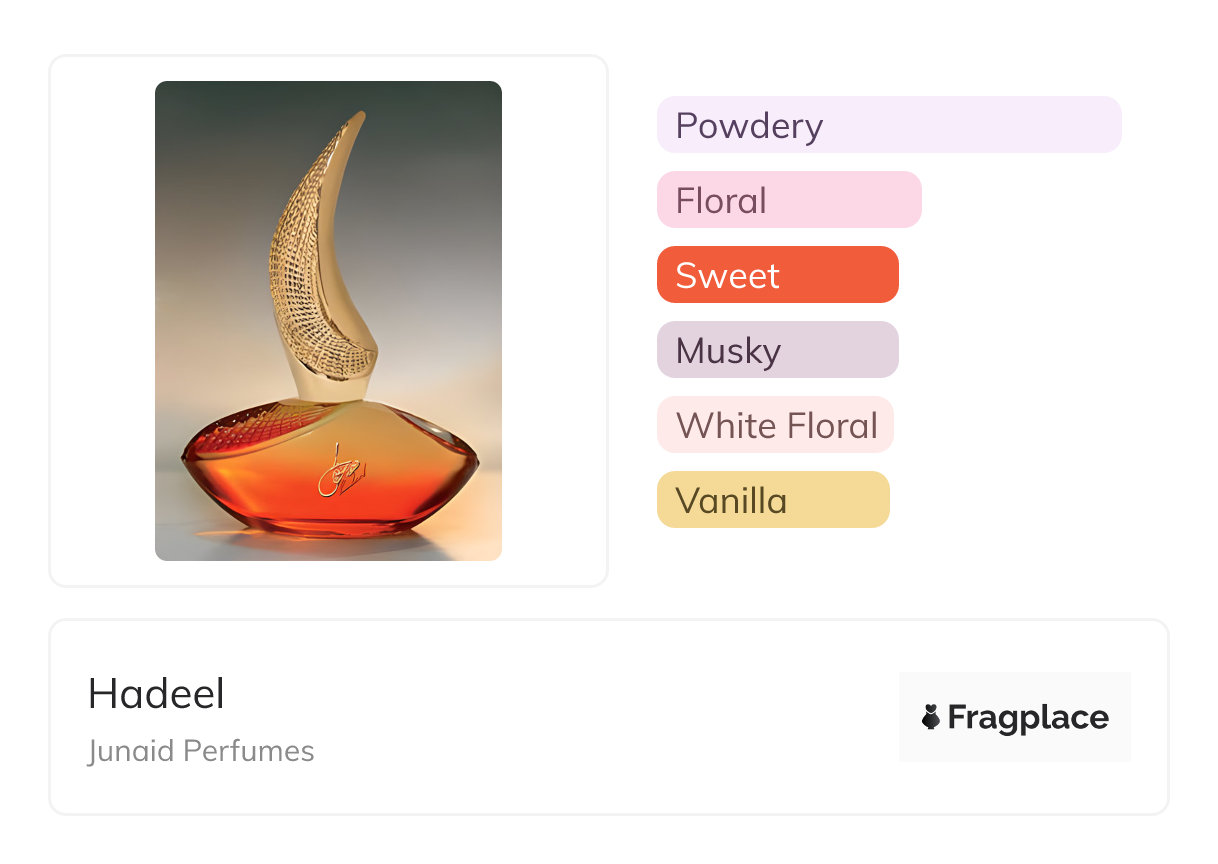Choose the Sweet accord bar

click(777, 275)
